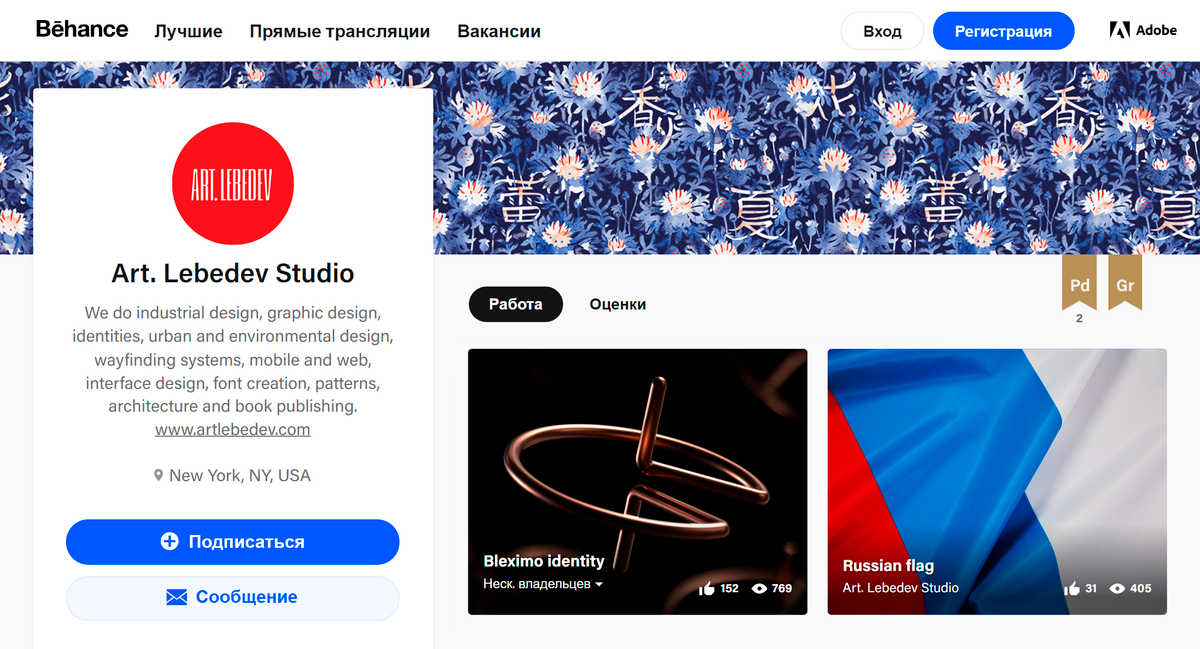Click Art. Lebedev Studio author on Russian flag
Viewport: 1200px width, 649px height.
(901, 588)
